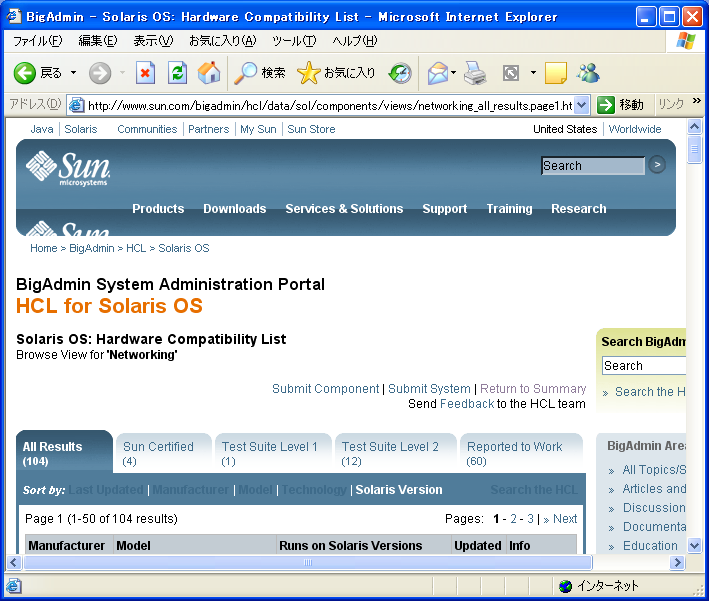Switch to the Sun Certified (4) tab

164,453
